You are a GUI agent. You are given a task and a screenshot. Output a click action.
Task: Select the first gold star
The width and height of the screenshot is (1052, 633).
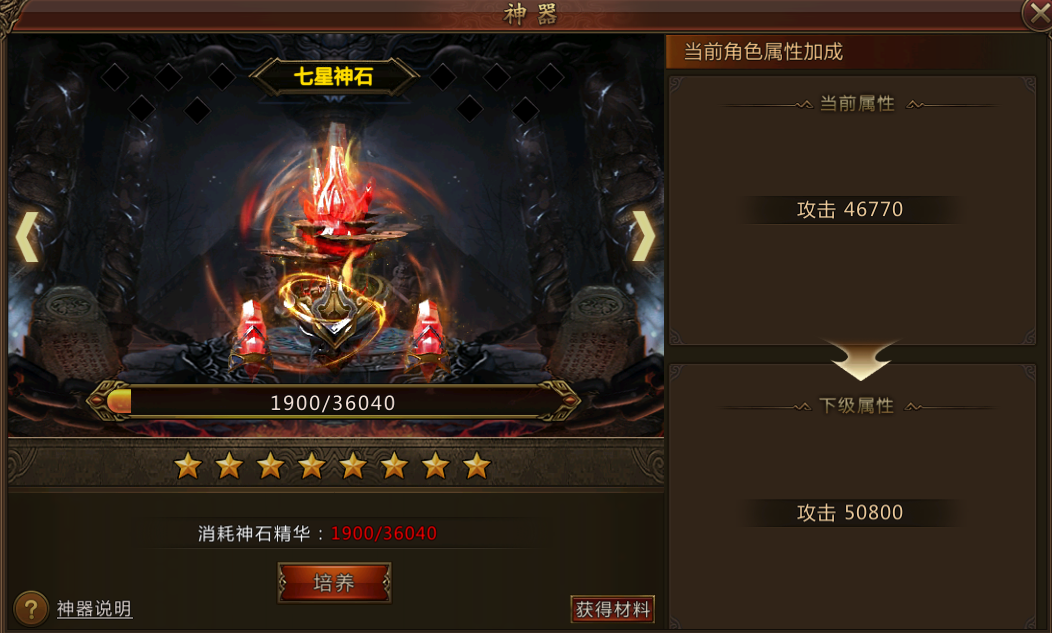pos(188,465)
